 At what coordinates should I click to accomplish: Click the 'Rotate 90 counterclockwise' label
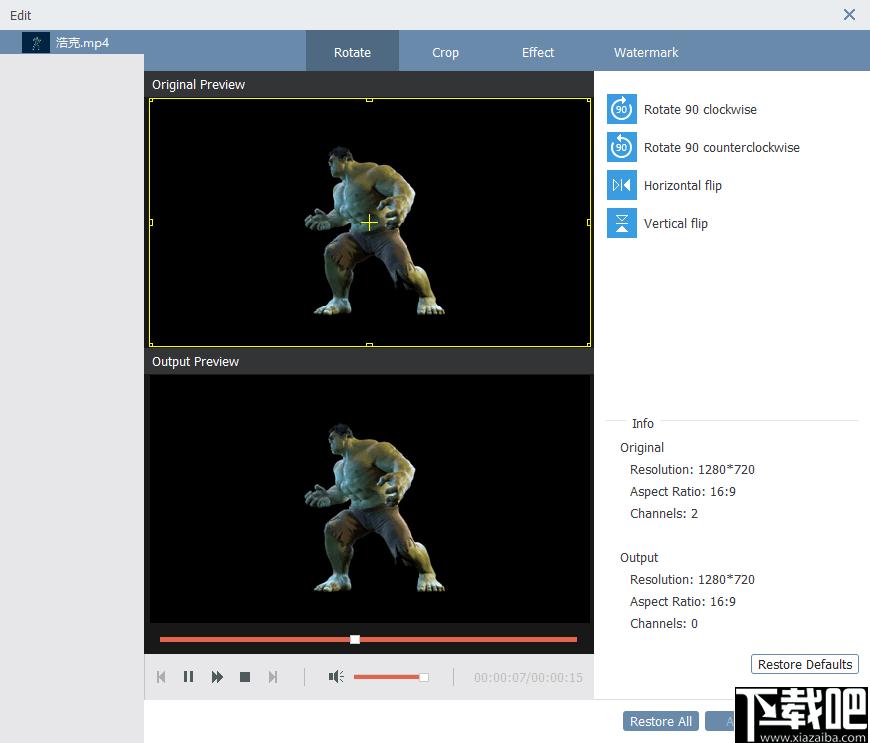(x=721, y=147)
